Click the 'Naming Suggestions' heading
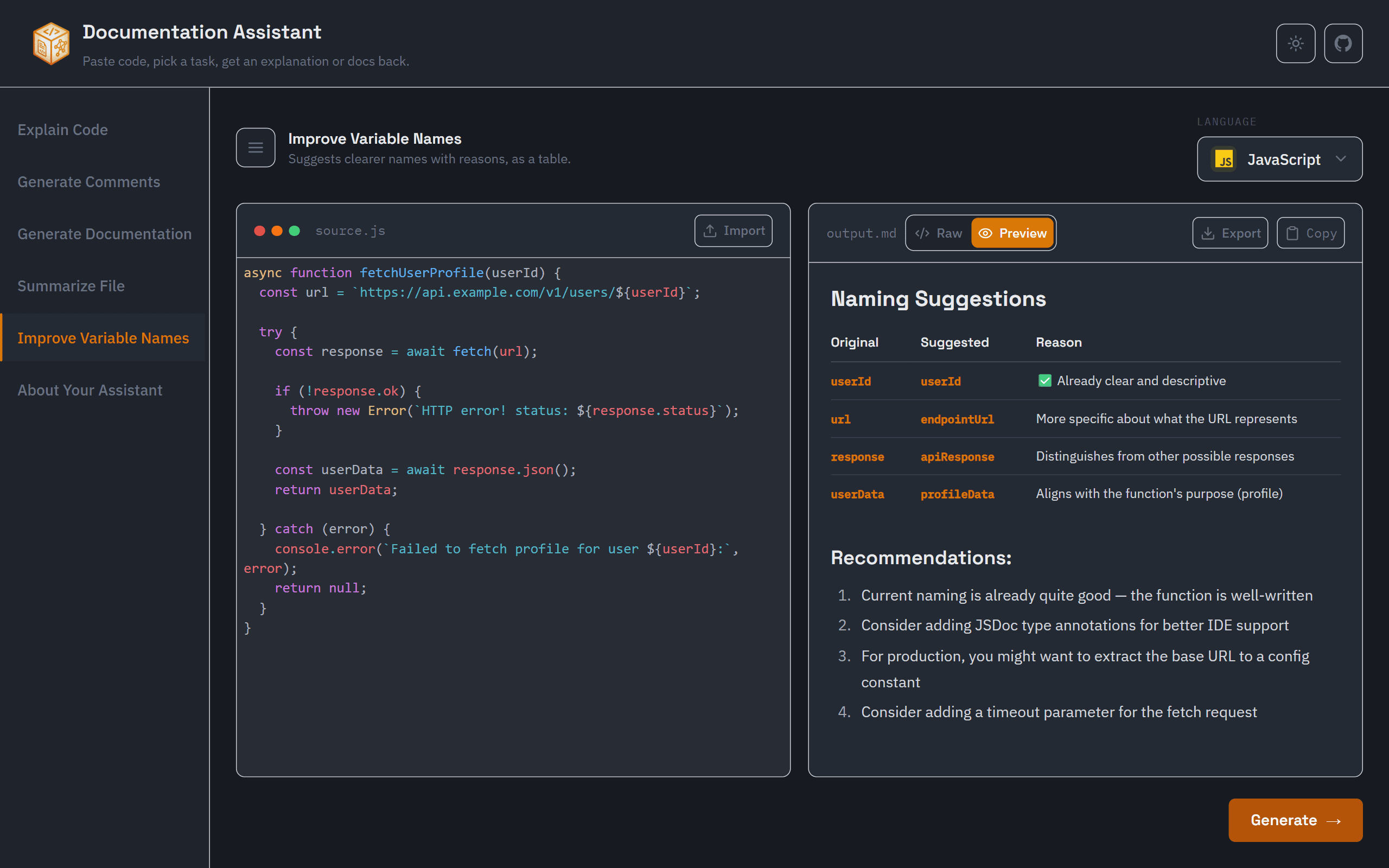The height and width of the screenshot is (868, 1389). point(939,298)
